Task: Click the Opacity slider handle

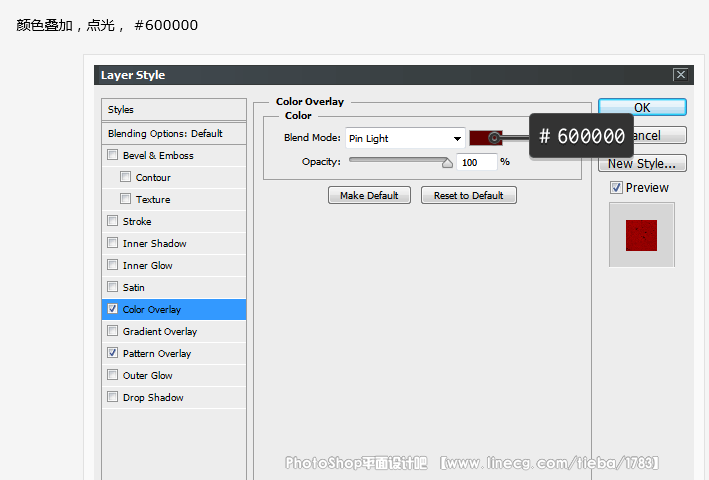Action: (447, 162)
